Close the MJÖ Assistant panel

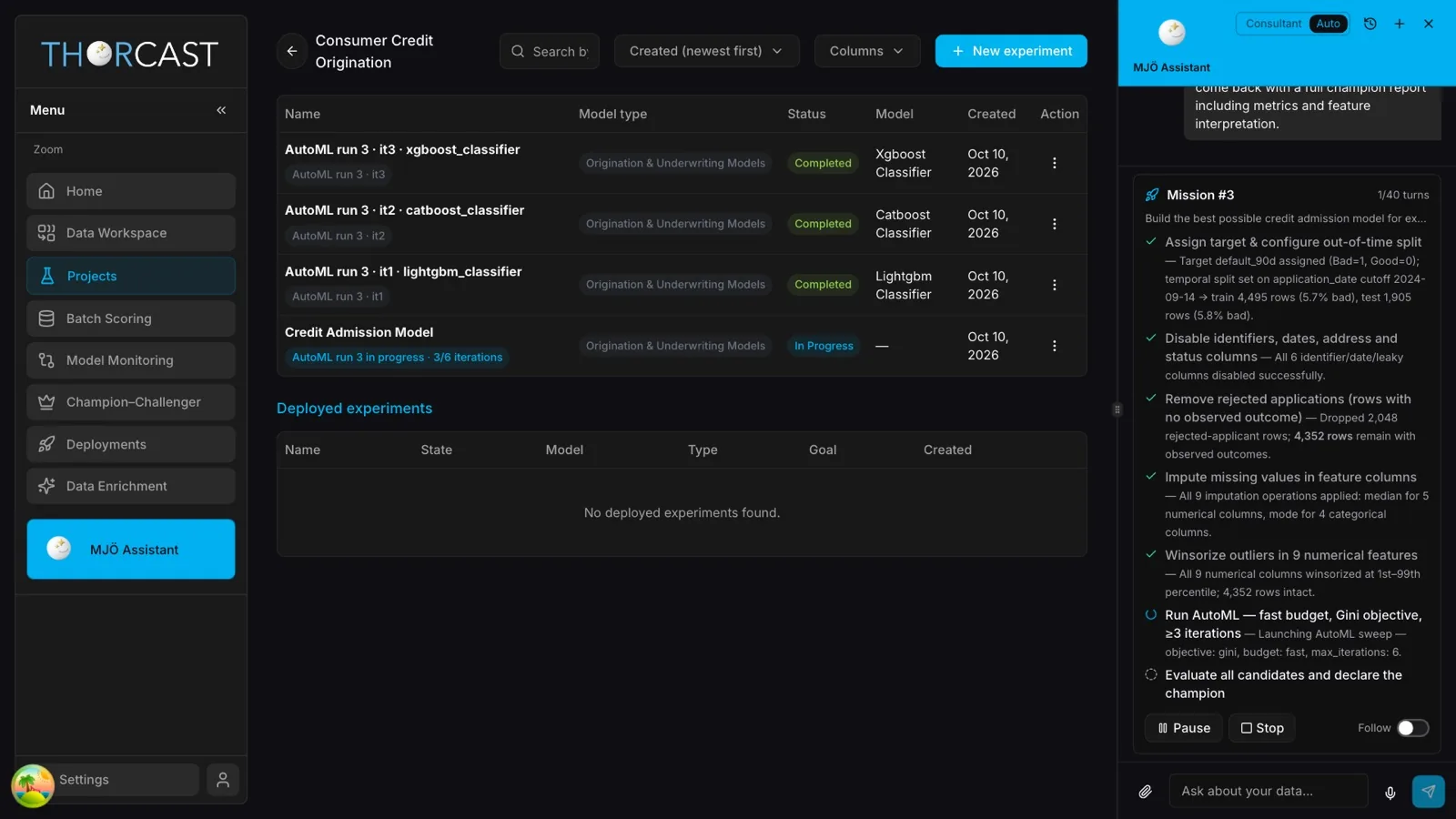tap(1429, 24)
